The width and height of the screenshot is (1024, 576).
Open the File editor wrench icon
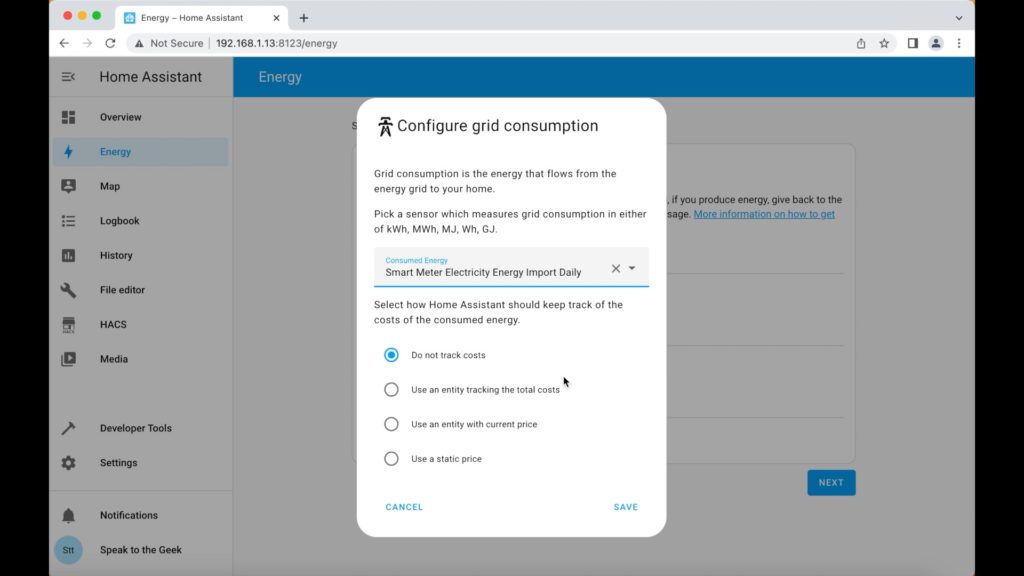point(69,290)
